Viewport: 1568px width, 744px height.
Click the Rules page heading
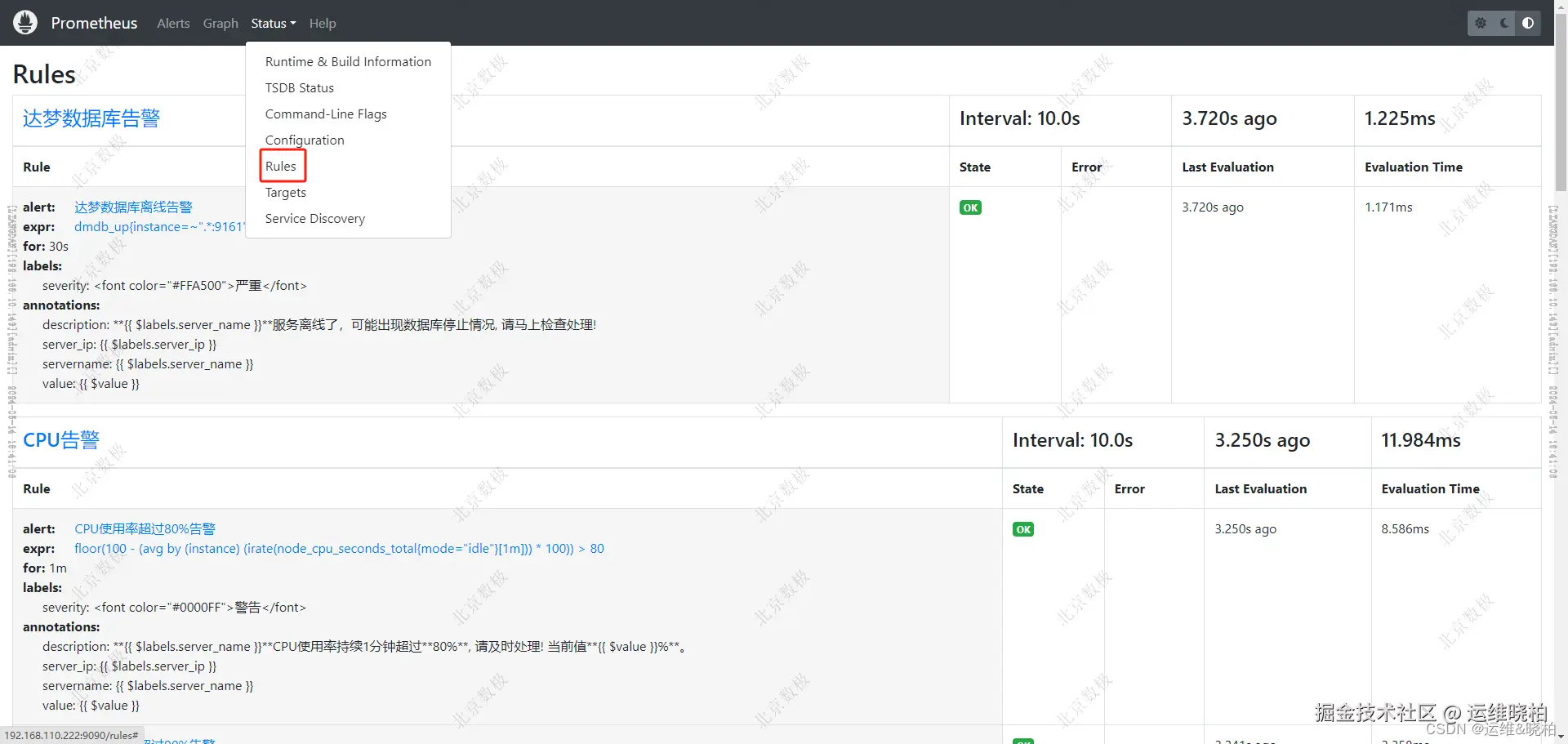(44, 74)
